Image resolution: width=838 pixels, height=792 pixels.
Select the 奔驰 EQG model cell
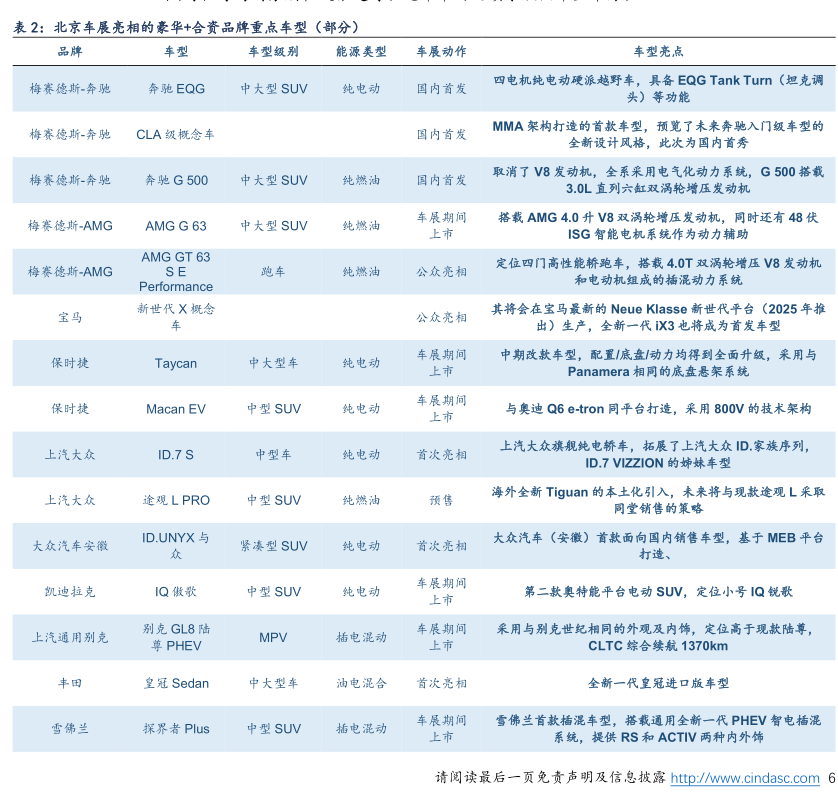pos(175,89)
